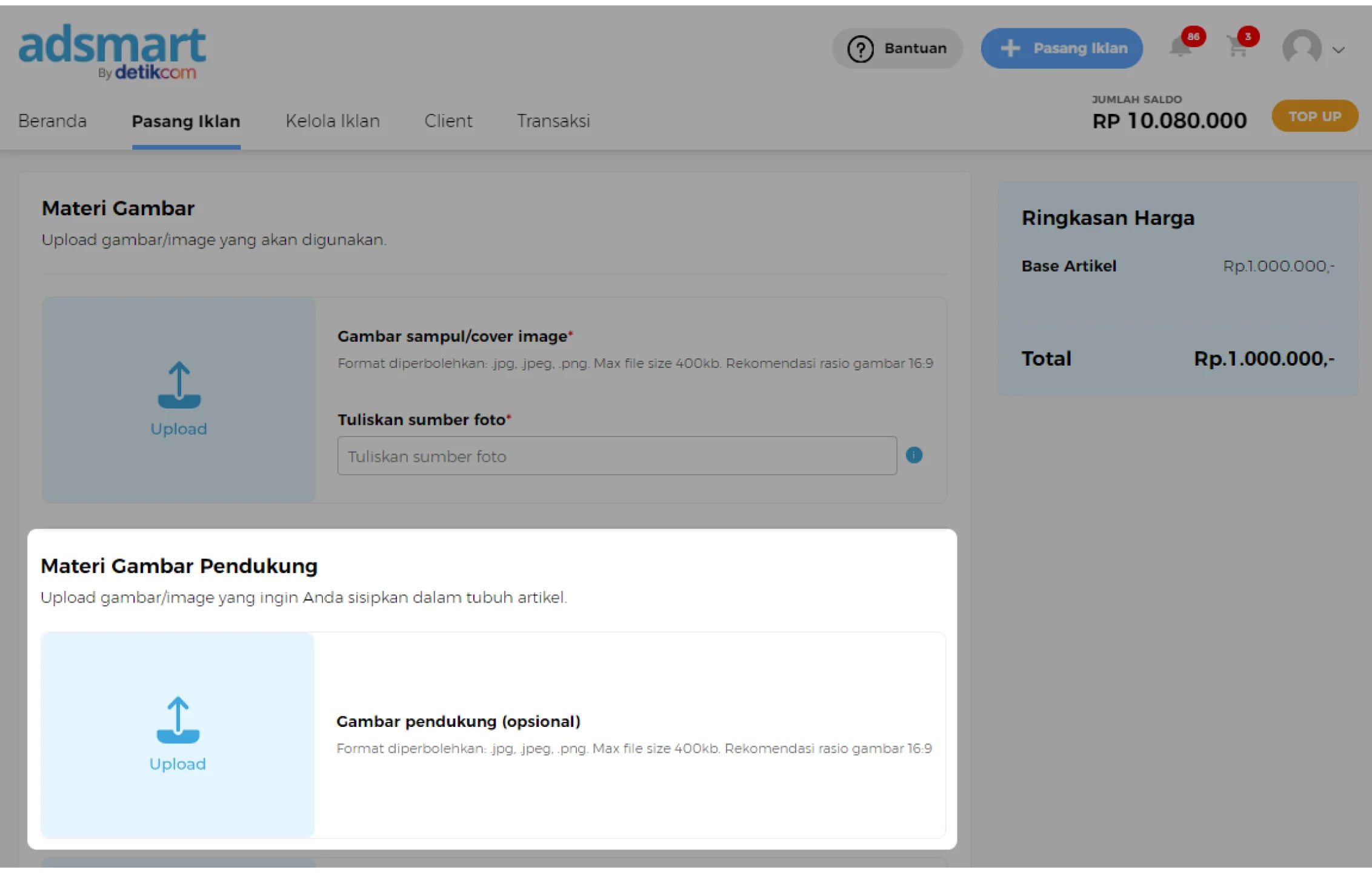Click the supporting image upload arrow icon

click(178, 720)
